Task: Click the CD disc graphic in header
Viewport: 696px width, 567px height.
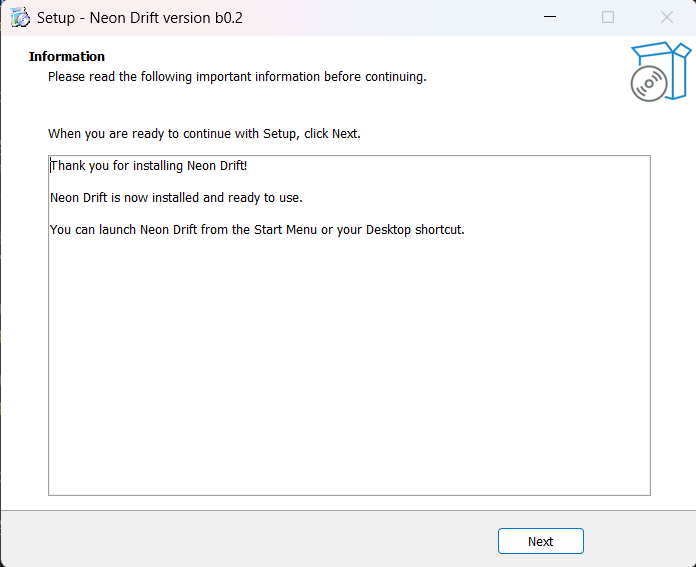Action: [649, 85]
